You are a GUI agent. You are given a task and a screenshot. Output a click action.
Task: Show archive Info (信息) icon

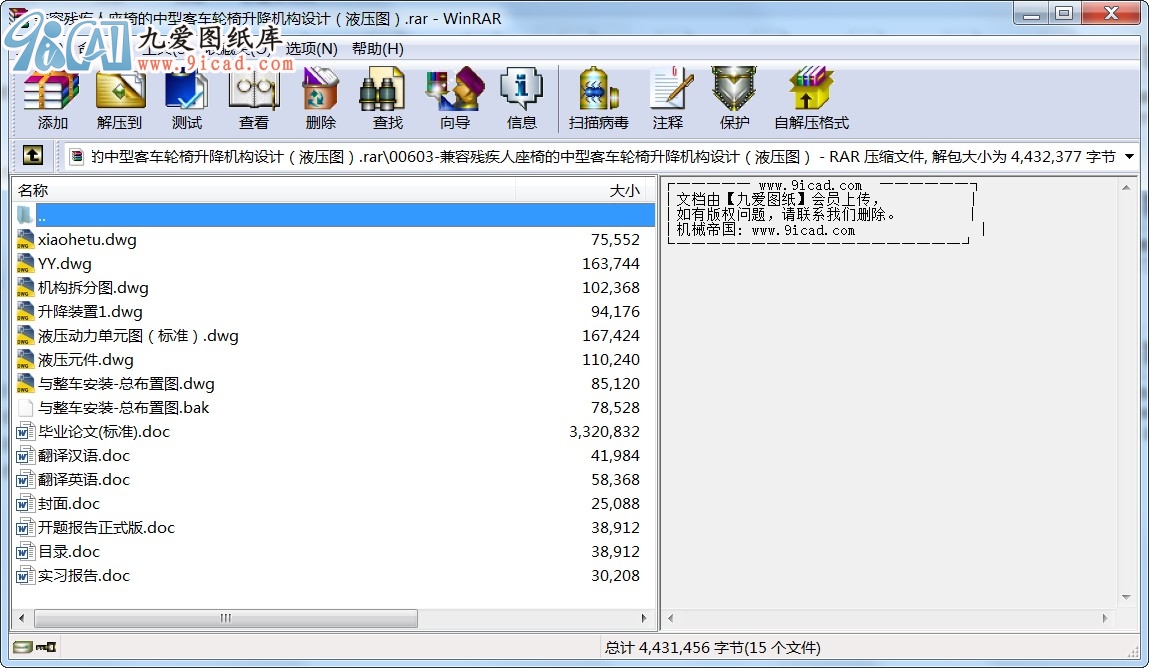[521, 100]
